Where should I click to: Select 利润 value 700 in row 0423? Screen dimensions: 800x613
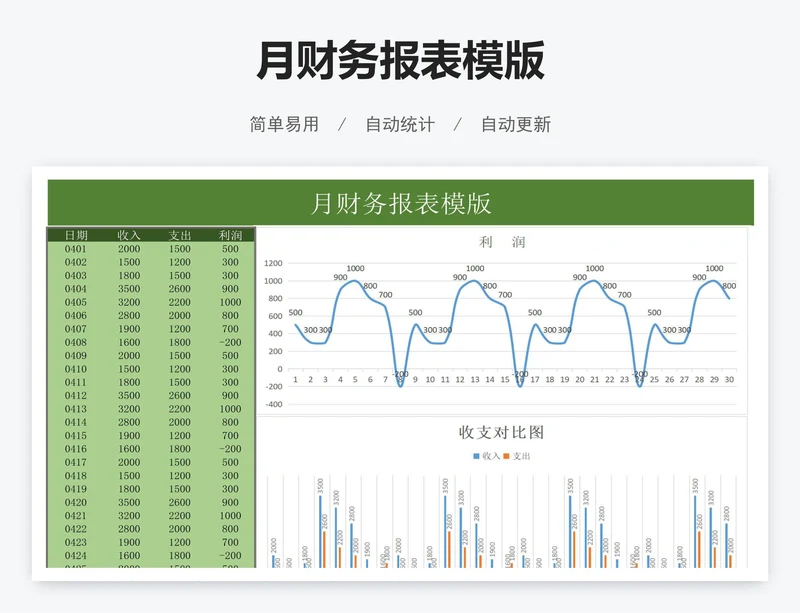click(230, 542)
